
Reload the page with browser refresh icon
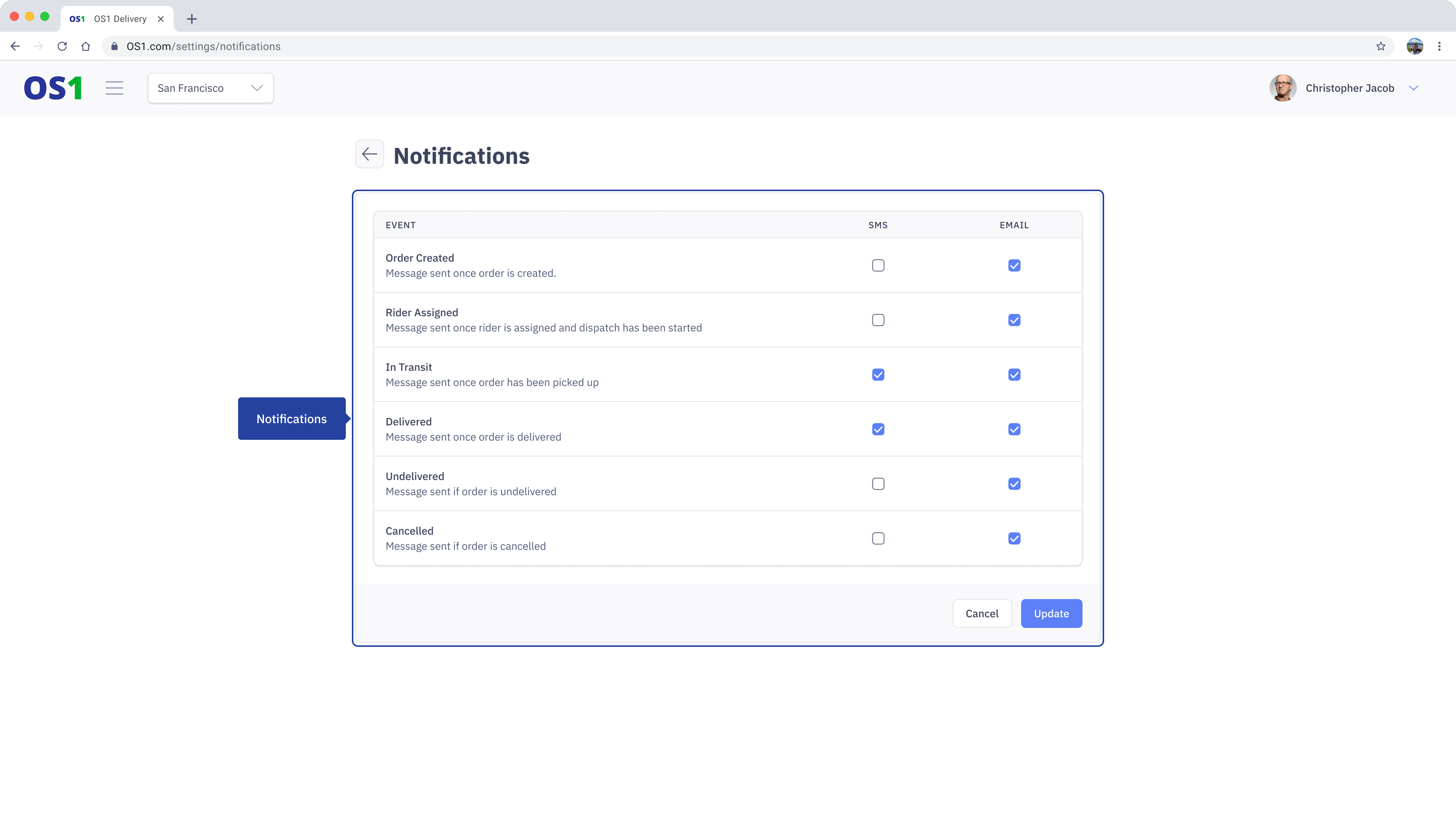62,46
